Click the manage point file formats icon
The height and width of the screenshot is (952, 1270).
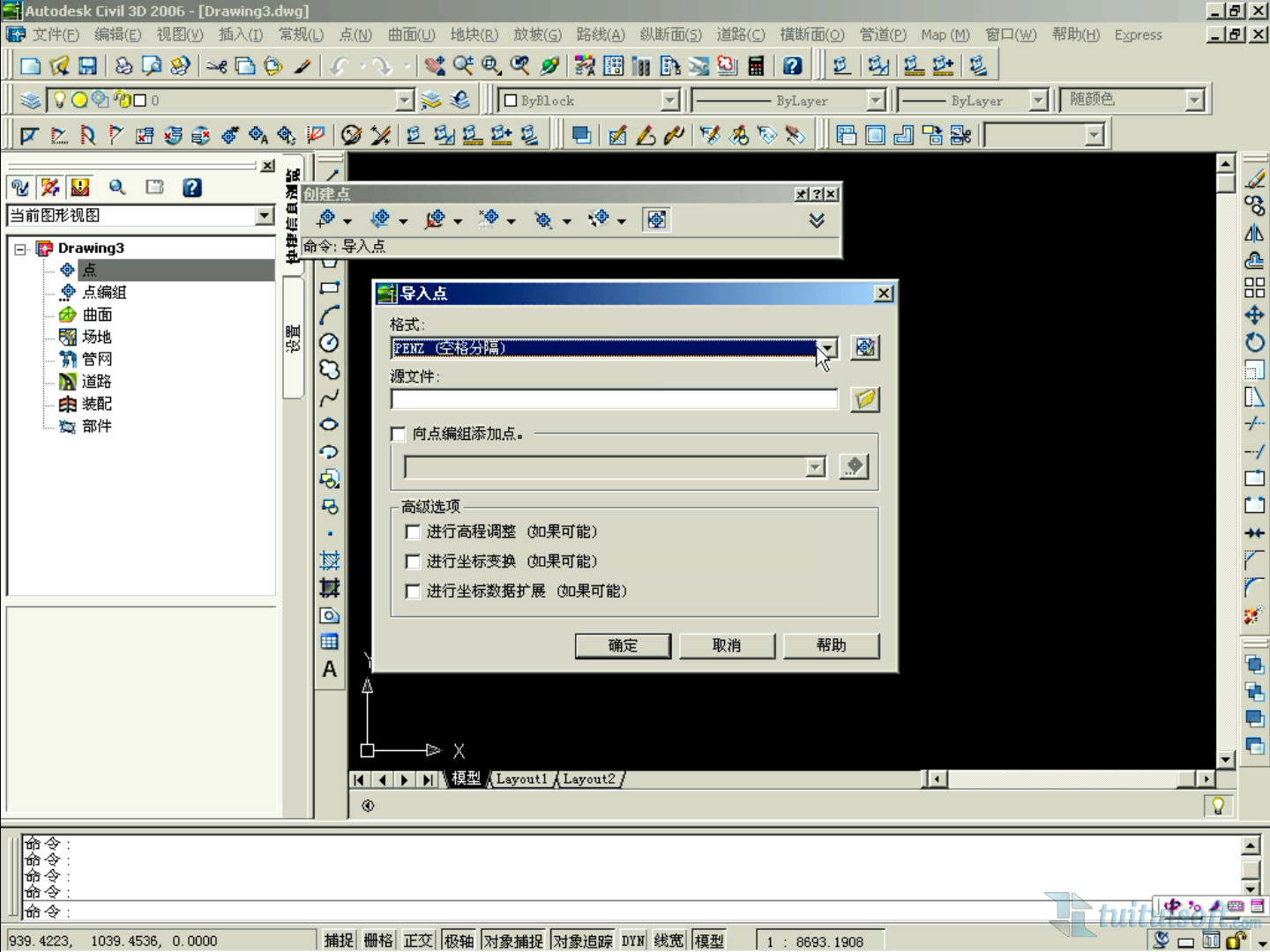coord(865,347)
